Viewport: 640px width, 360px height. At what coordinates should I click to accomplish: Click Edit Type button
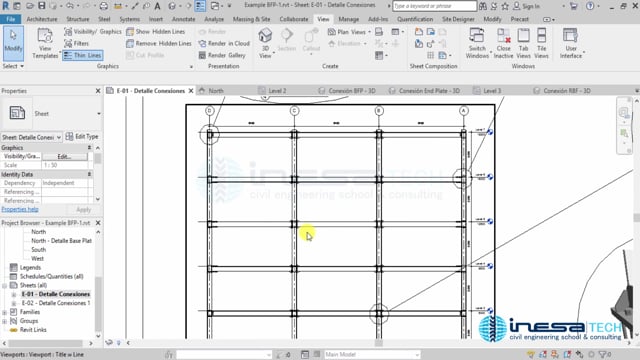click(x=82, y=136)
